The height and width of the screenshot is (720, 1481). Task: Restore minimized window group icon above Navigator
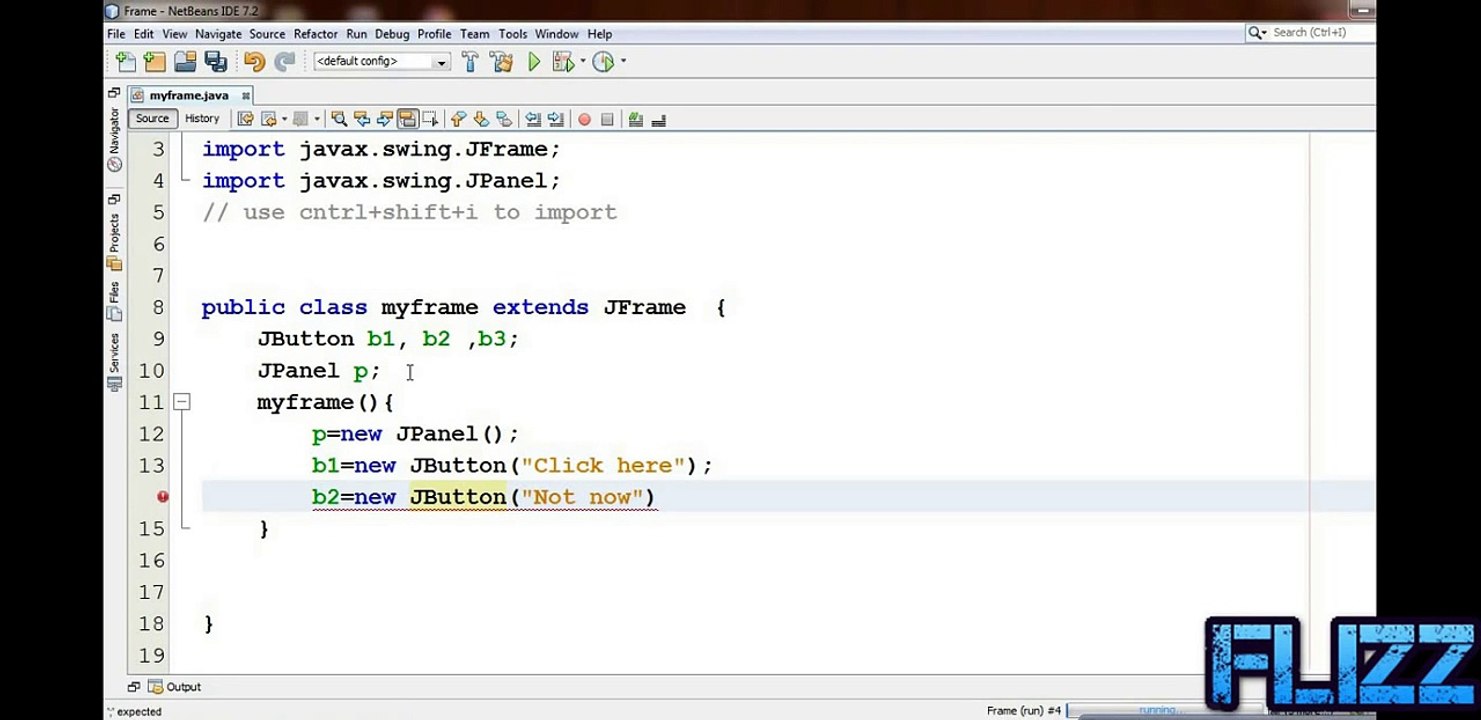tap(114, 92)
